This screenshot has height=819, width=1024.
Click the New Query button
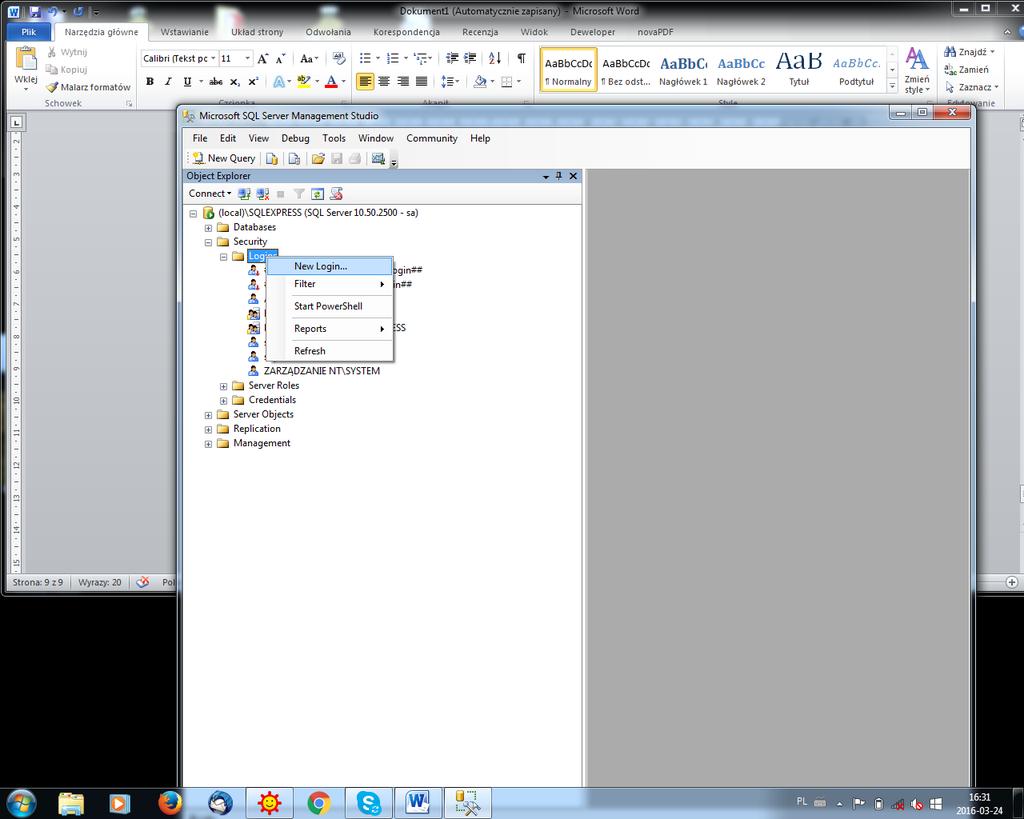coord(224,158)
